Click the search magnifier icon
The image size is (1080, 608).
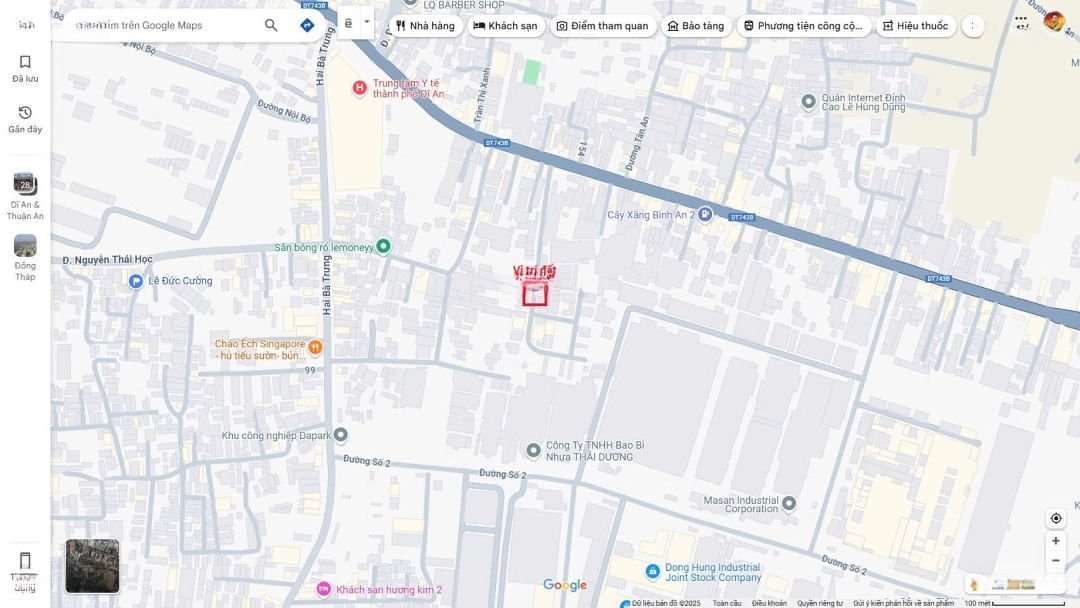point(271,25)
